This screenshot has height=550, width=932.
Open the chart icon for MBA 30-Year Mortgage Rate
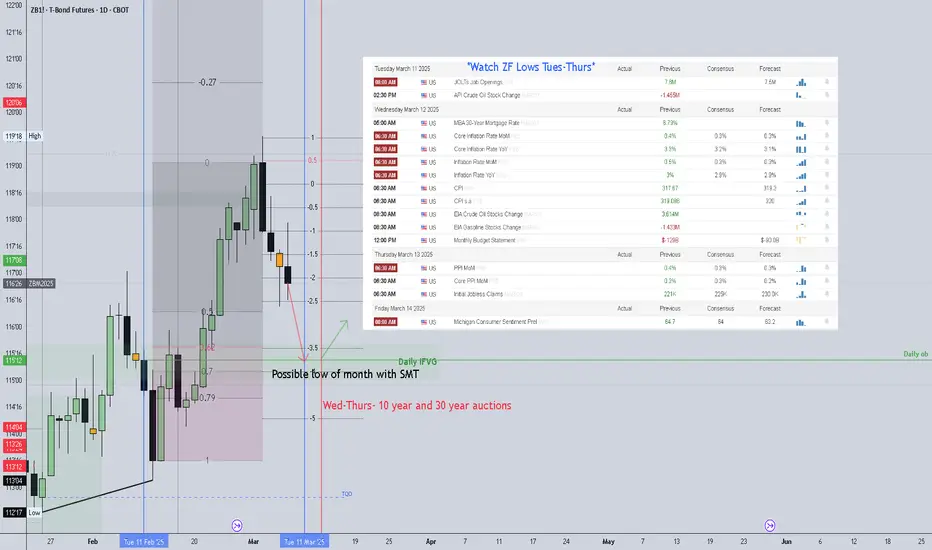click(x=801, y=123)
